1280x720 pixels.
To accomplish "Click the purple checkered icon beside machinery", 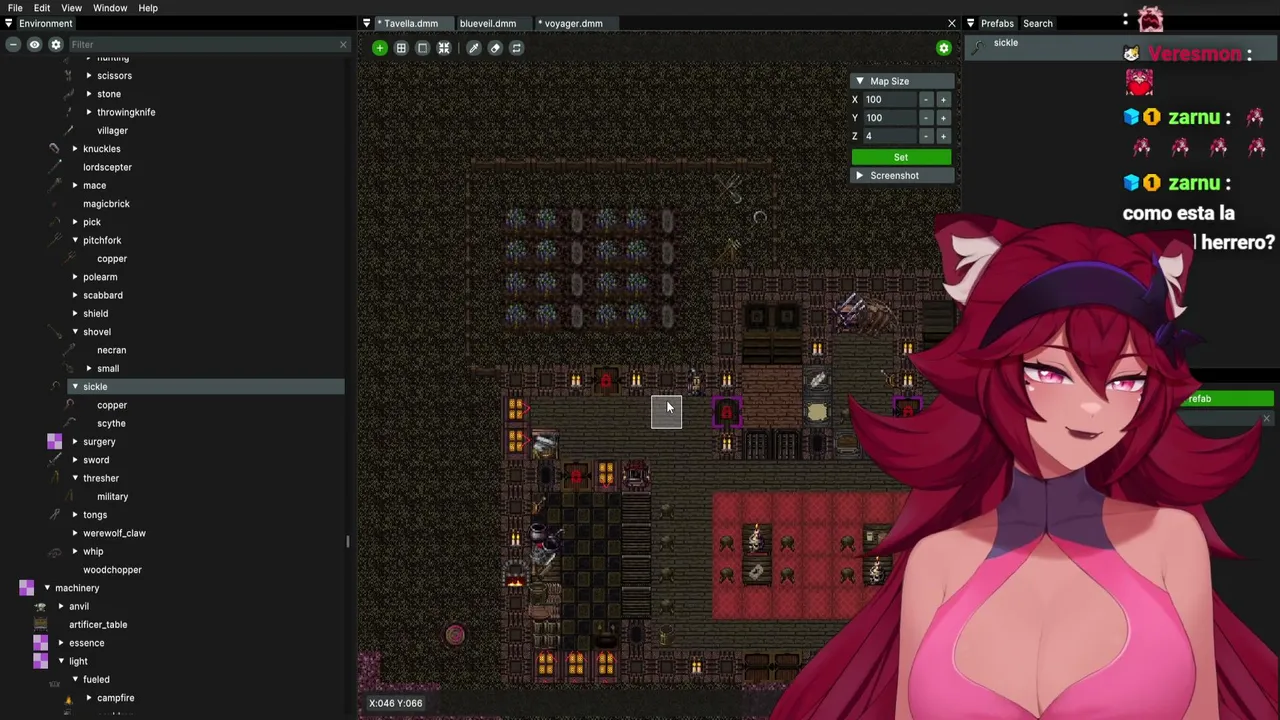I will 26,588.
